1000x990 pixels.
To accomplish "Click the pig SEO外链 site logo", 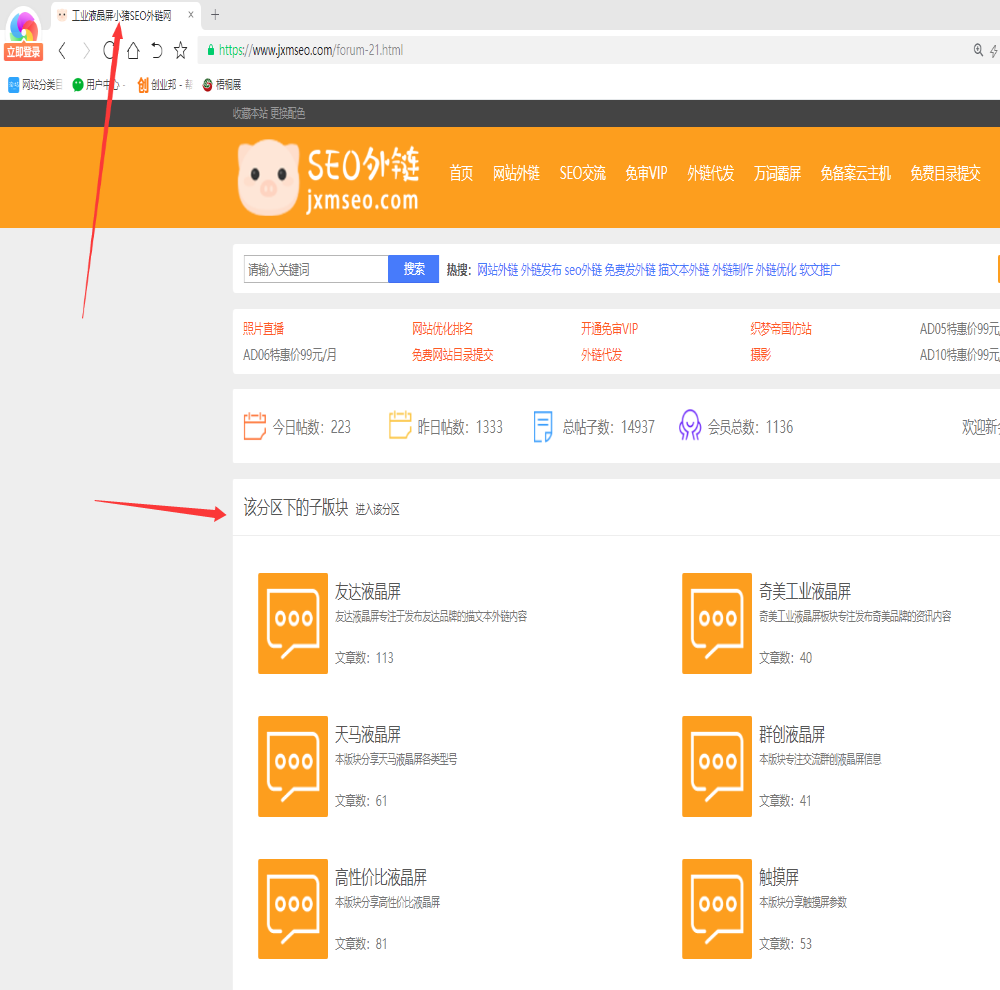I will click(x=328, y=178).
